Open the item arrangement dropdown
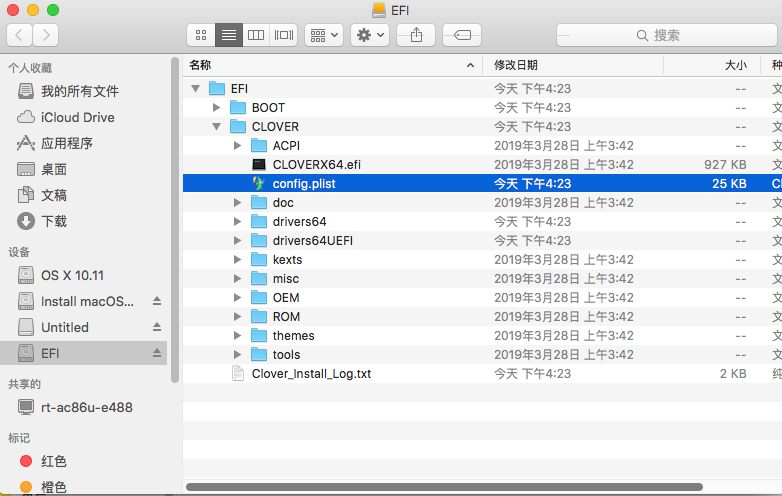 coord(324,35)
